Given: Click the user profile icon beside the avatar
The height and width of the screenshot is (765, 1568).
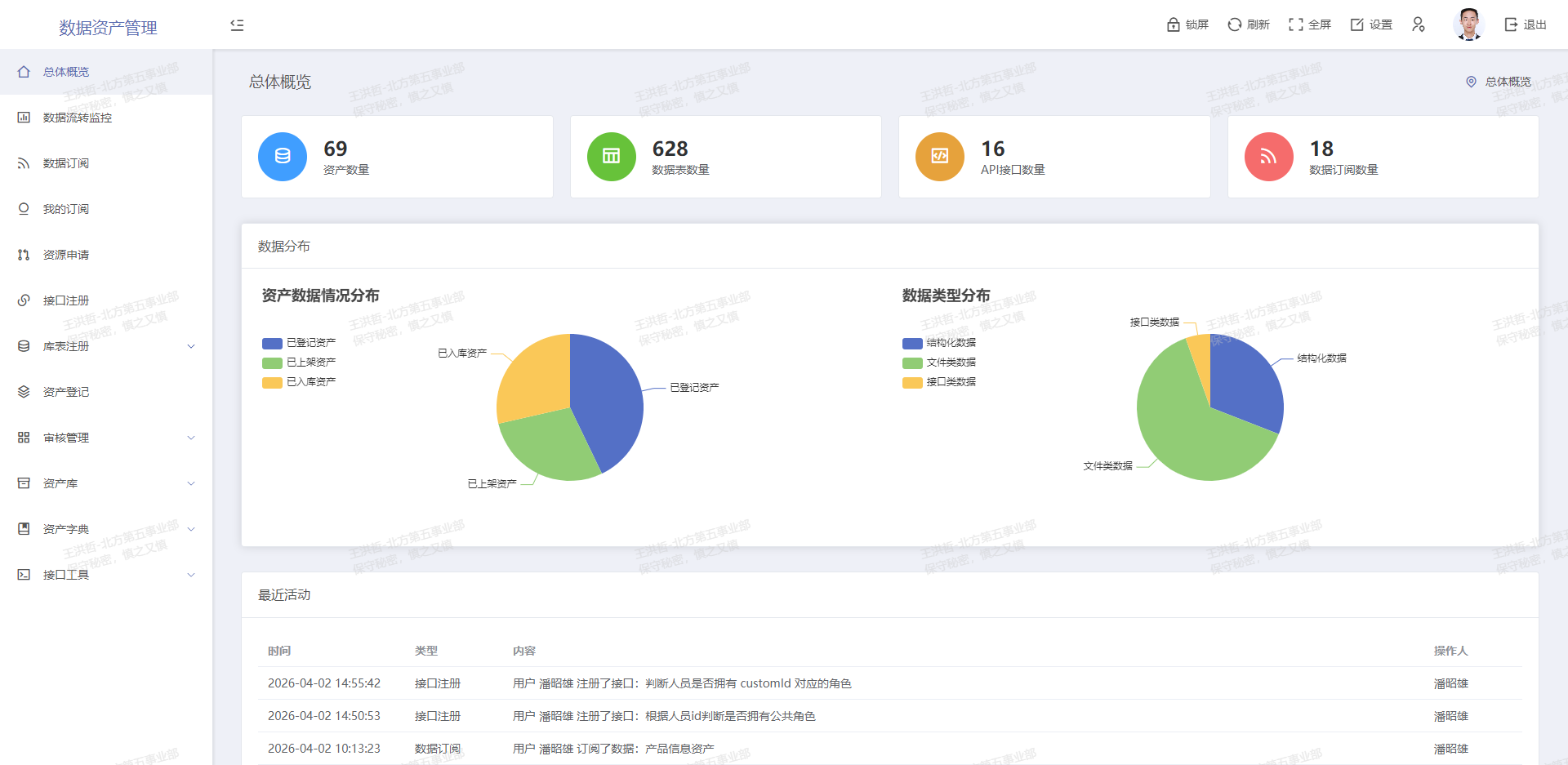Looking at the screenshot, I should click(1419, 24).
